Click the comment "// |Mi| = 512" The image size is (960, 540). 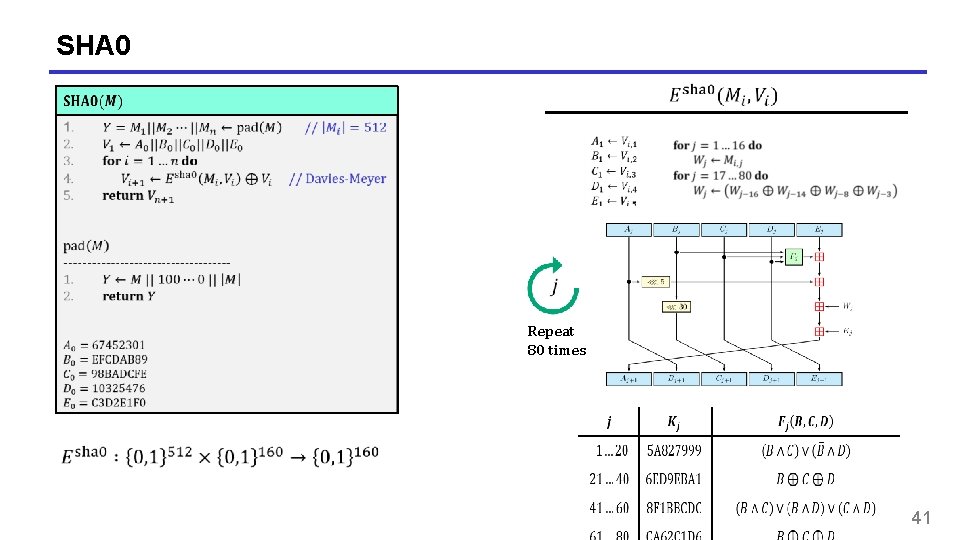pos(345,128)
